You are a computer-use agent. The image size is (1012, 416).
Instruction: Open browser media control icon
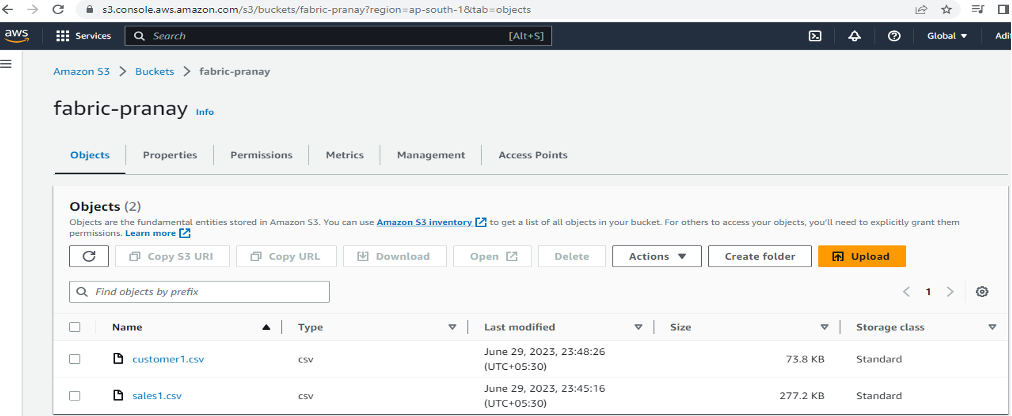[978, 10]
